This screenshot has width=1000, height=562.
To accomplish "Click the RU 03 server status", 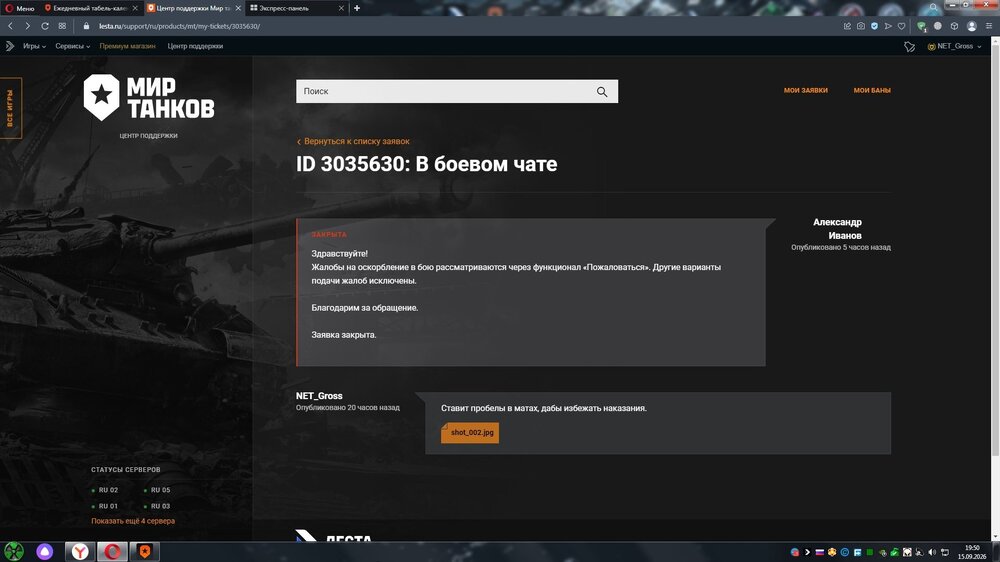I will 158,506.
